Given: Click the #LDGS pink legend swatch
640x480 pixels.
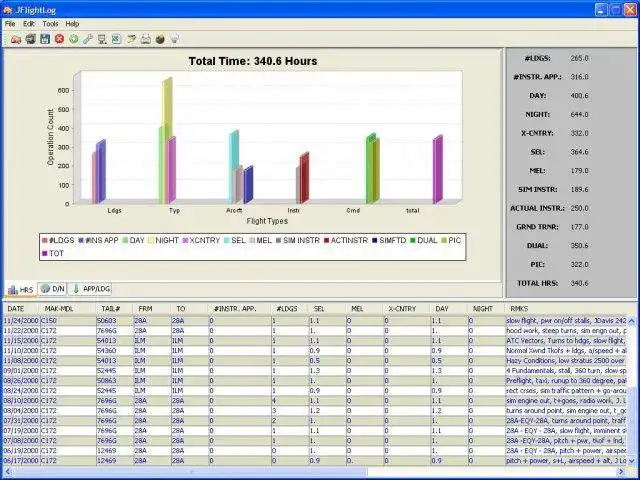Looking at the screenshot, I should click(44, 240).
